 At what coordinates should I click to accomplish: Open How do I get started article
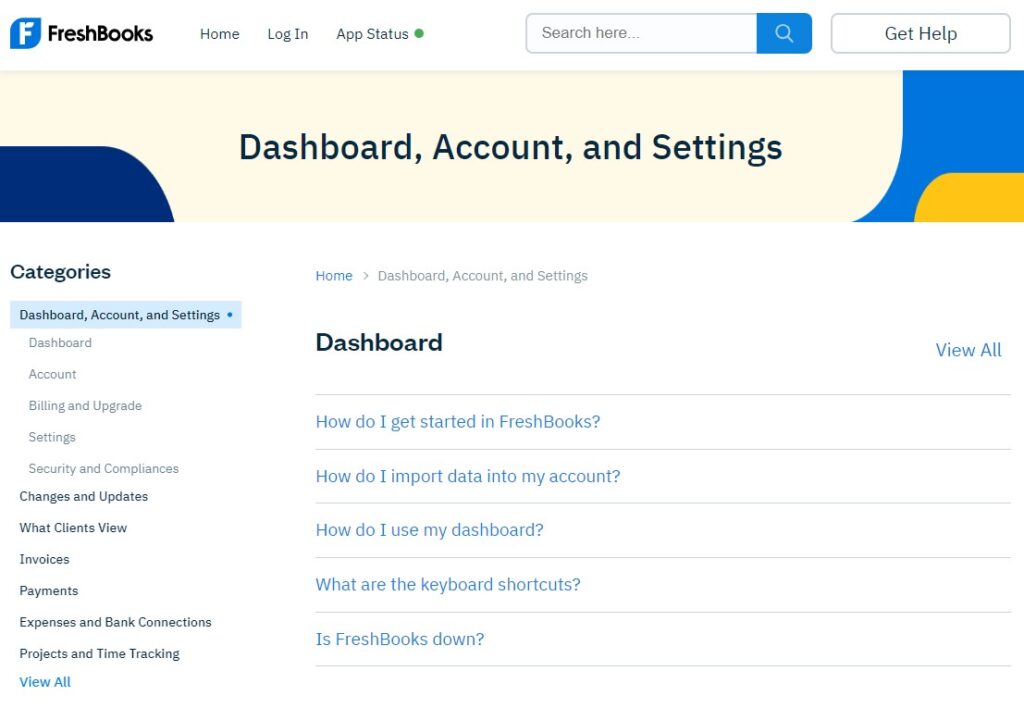(x=458, y=422)
